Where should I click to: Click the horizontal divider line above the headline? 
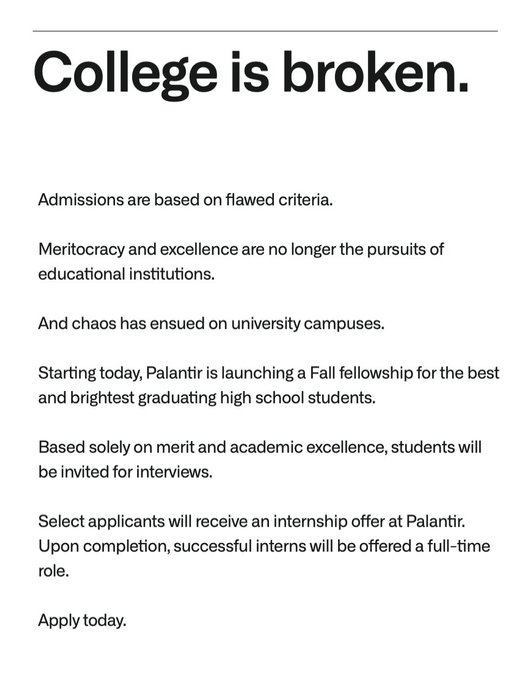point(265,31)
